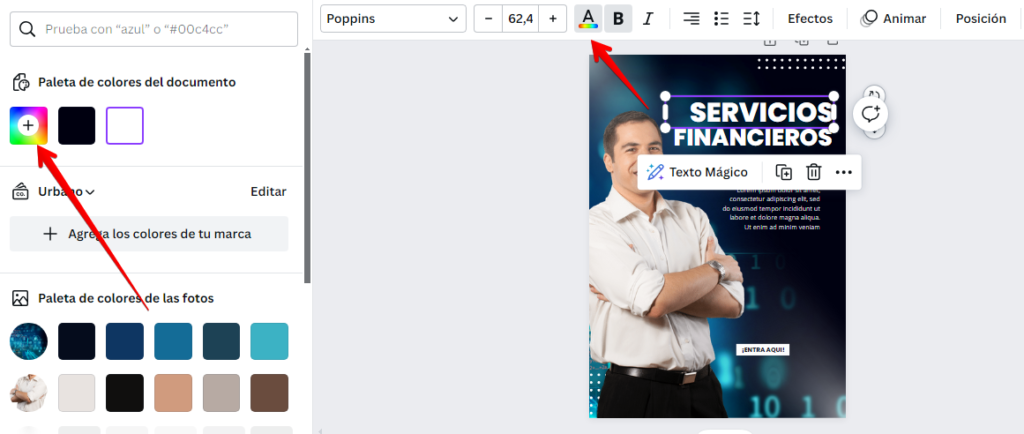The width and height of the screenshot is (1024, 434).
Task: Add a comment with speech bubble icon
Action: [x=871, y=114]
